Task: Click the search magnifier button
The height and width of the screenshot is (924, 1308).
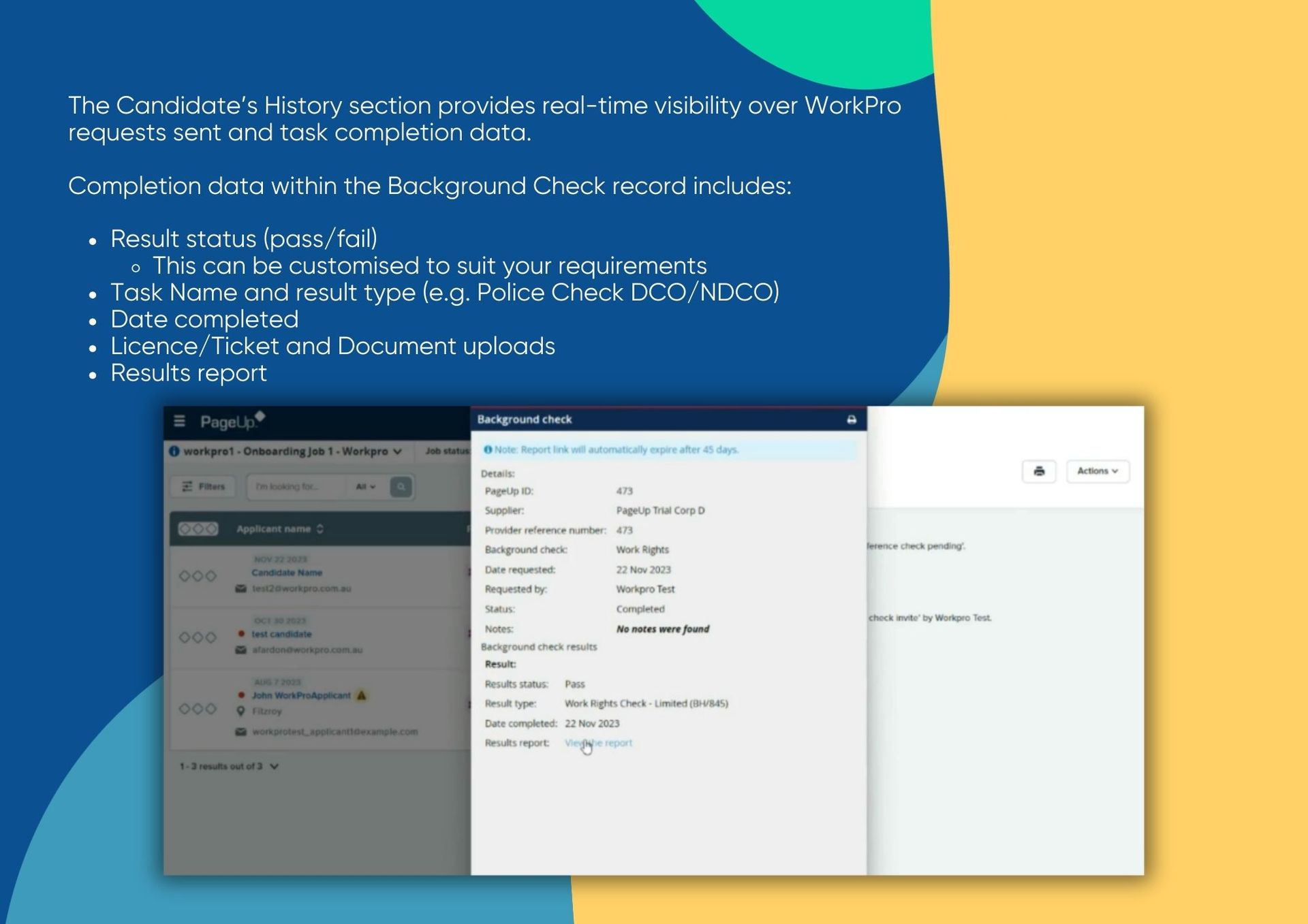Action: 401,487
